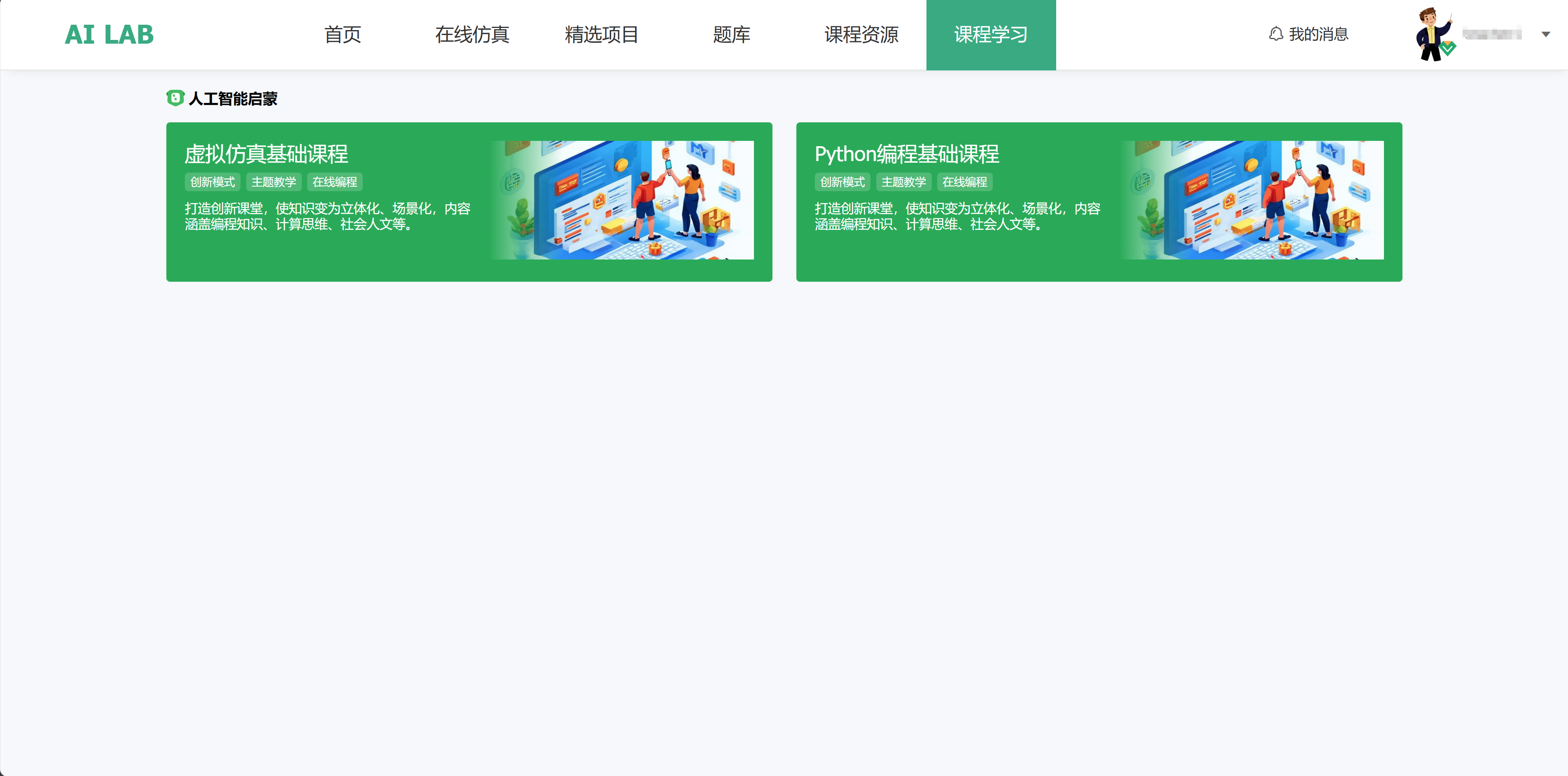Go to the 在线仿真 tab
The image size is (1568, 776).
(x=472, y=35)
